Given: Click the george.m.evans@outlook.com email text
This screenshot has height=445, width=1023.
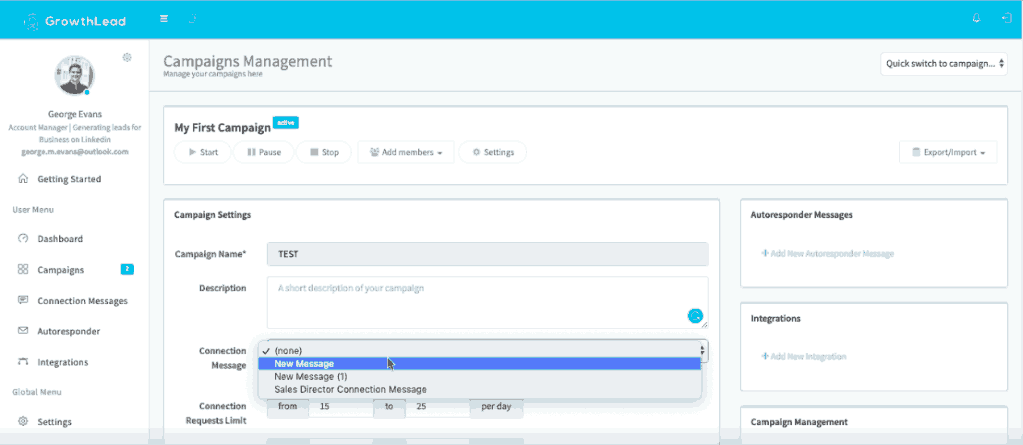Looking at the screenshot, I should point(74,151).
